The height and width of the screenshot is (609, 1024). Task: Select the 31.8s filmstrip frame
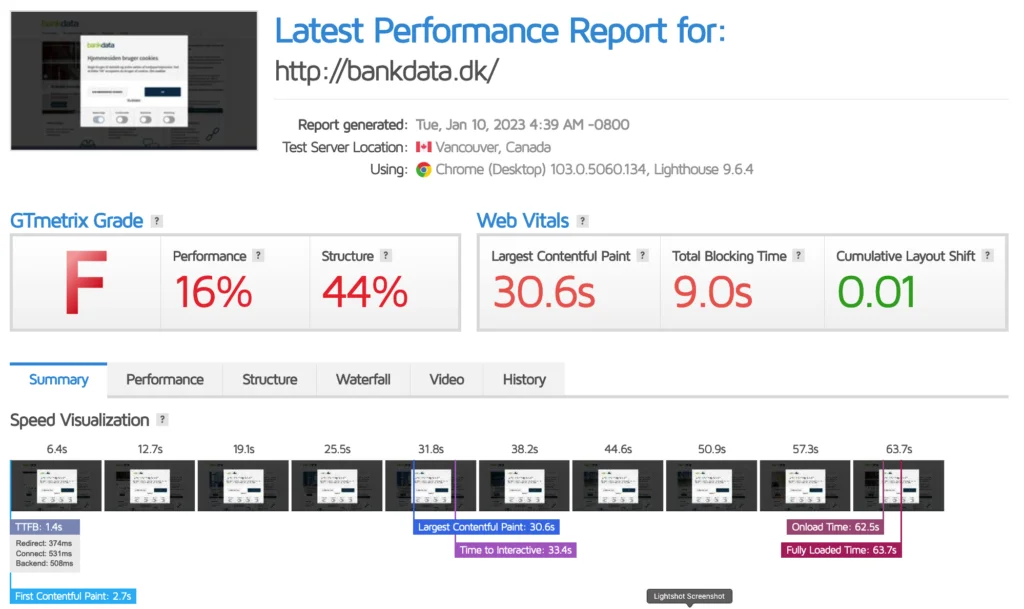pos(430,485)
